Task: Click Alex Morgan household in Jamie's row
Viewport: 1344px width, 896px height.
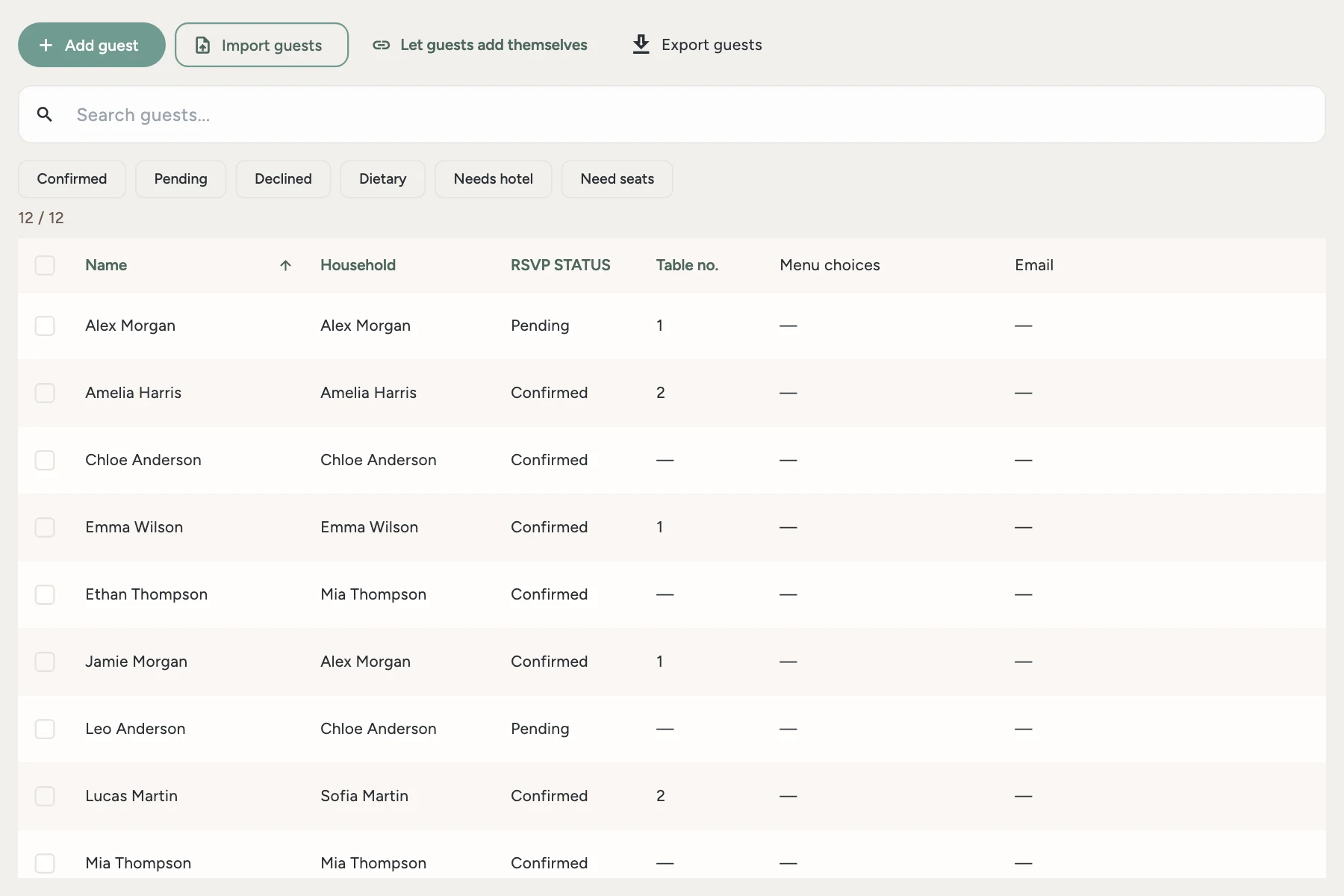Action: (365, 662)
